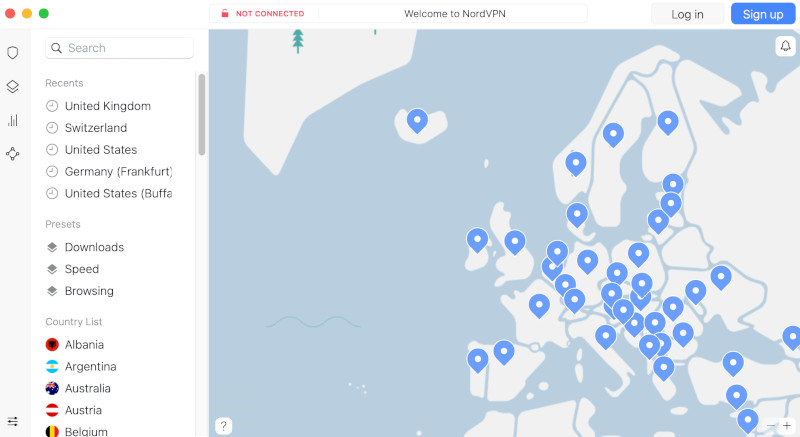800x437 pixels.
Task: Click the NOT CONNECTED status label
Action: pyautogui.click(x=270, y=14)
